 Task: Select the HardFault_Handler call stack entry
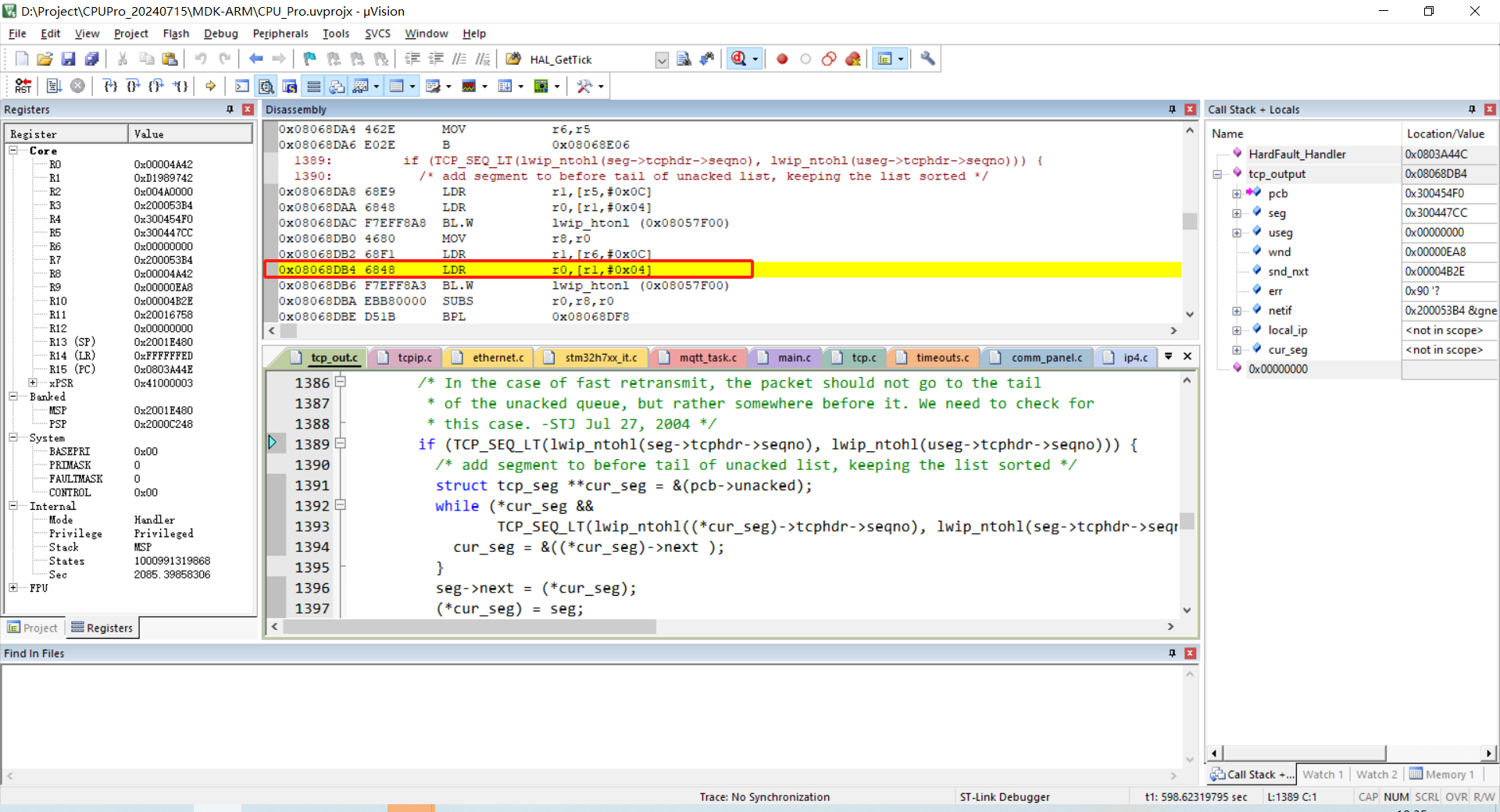point(1297,155)
